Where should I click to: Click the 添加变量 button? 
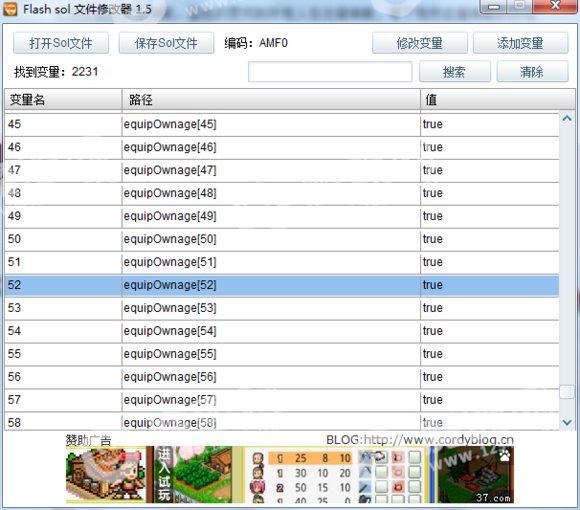pos(520,43)
